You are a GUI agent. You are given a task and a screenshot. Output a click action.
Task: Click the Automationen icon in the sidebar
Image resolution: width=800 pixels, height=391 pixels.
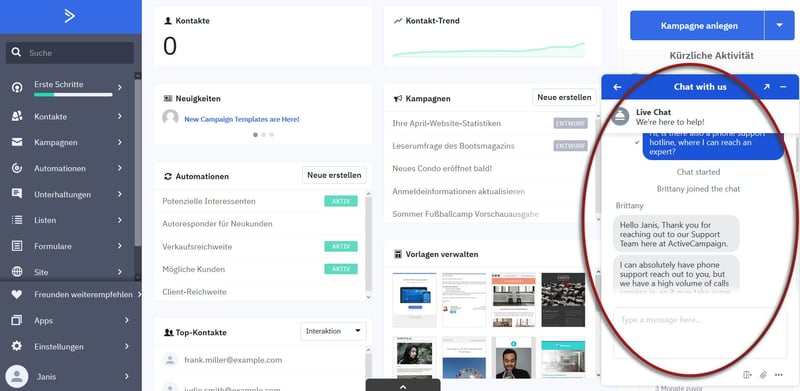[17, 168]
